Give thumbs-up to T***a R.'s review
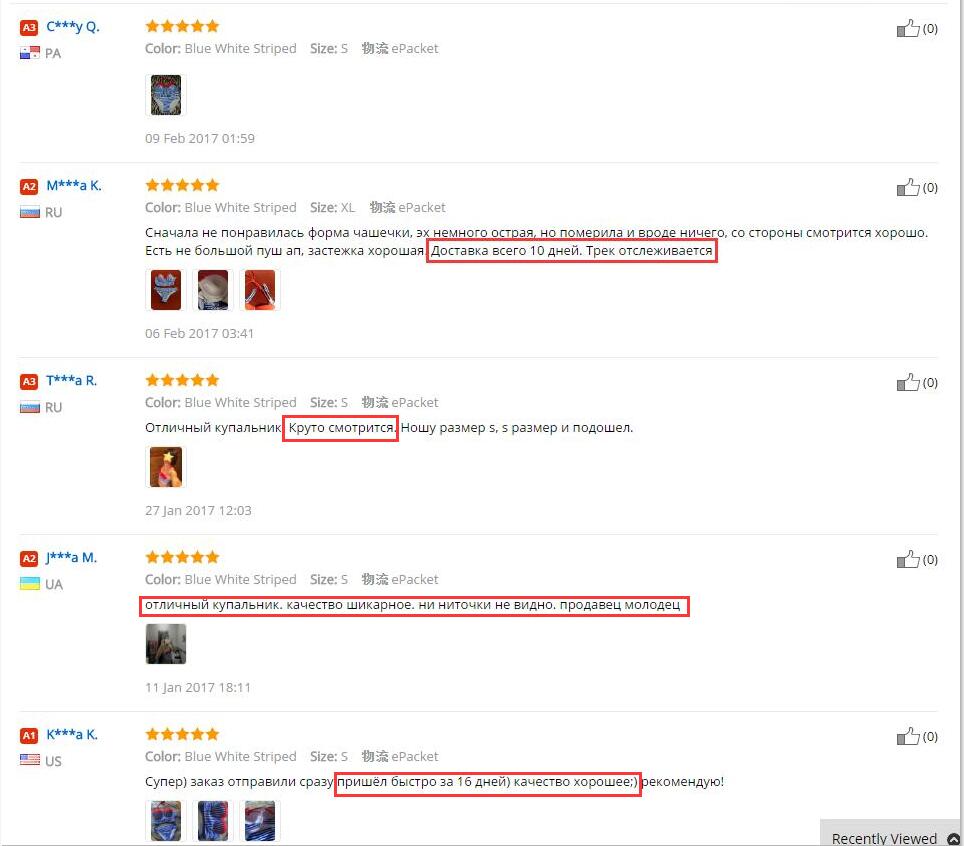This screenshot has height=846, width=964. 907,382
